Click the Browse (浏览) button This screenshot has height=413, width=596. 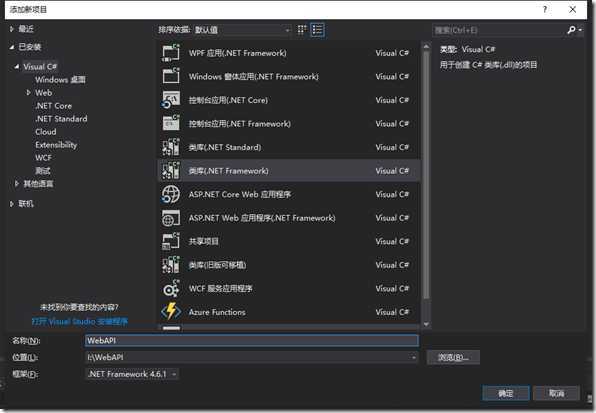[453, 357]
